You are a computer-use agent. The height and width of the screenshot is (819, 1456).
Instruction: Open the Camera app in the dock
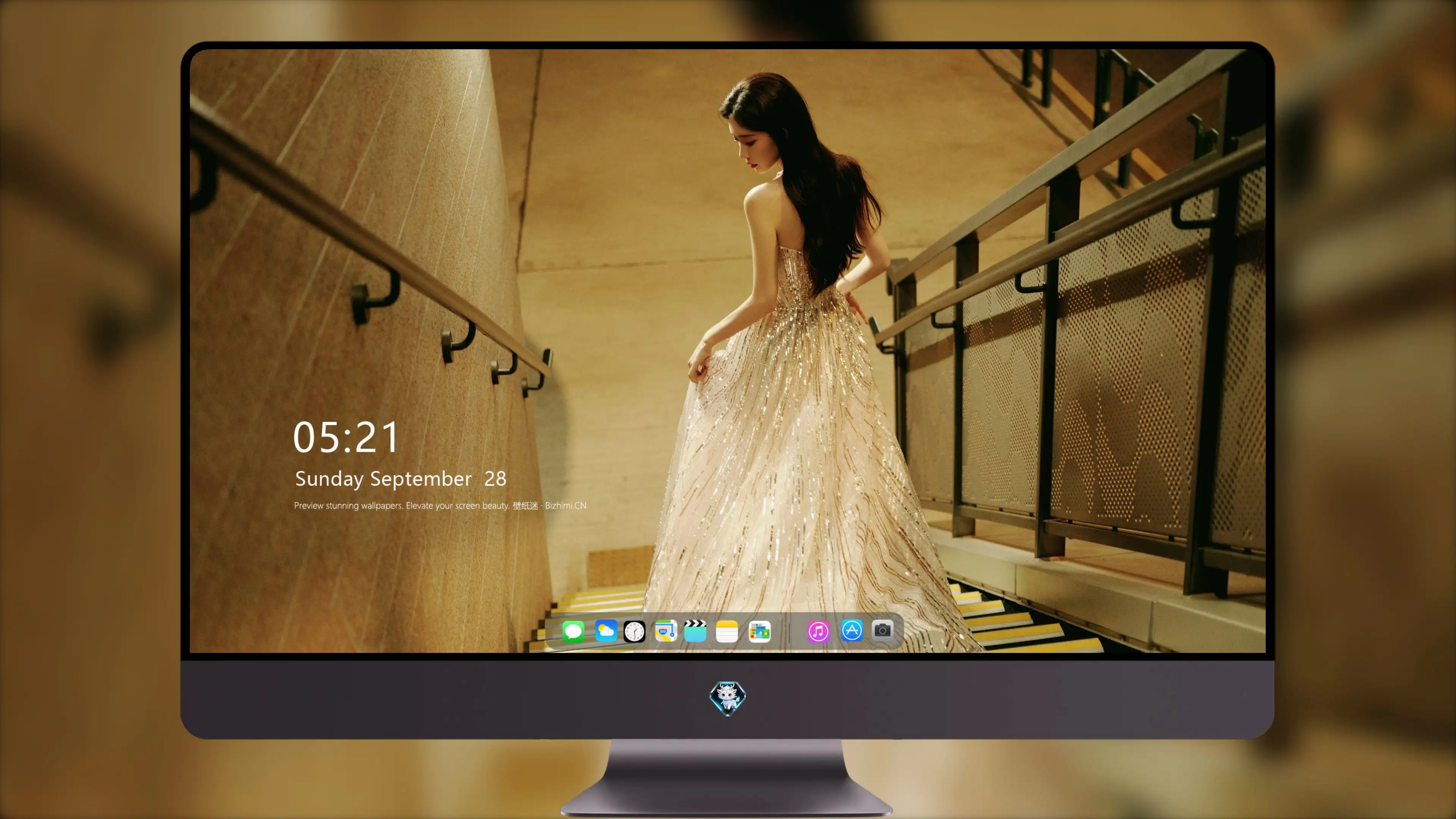click(882, 630)
